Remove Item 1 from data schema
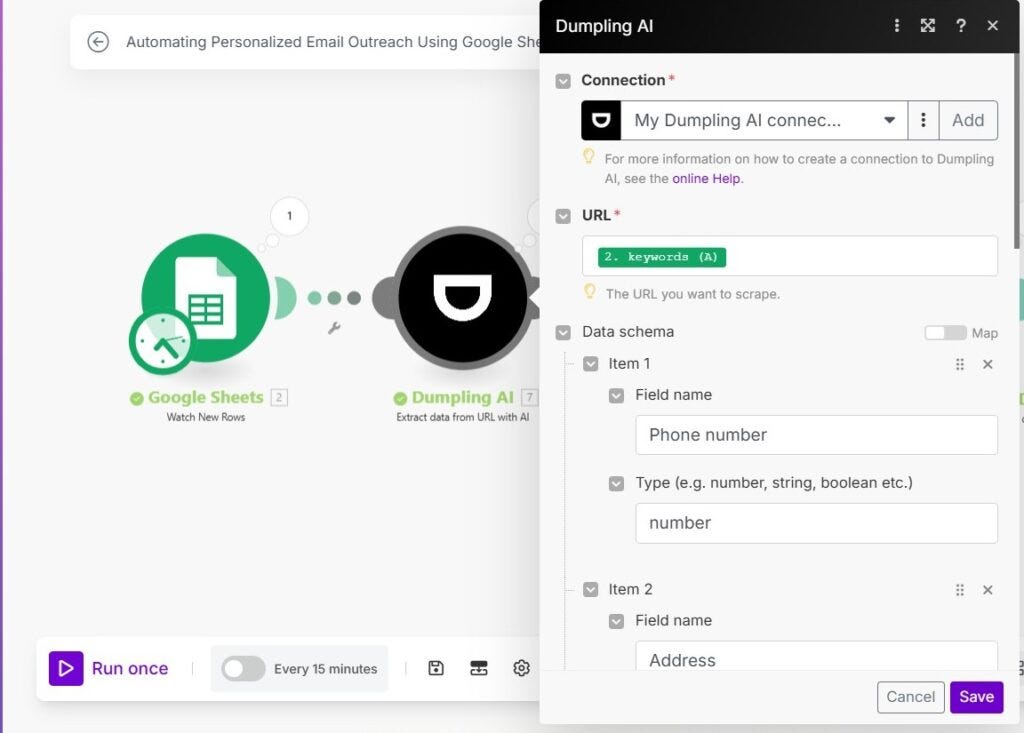1024x733 pixels. [987, 364]
